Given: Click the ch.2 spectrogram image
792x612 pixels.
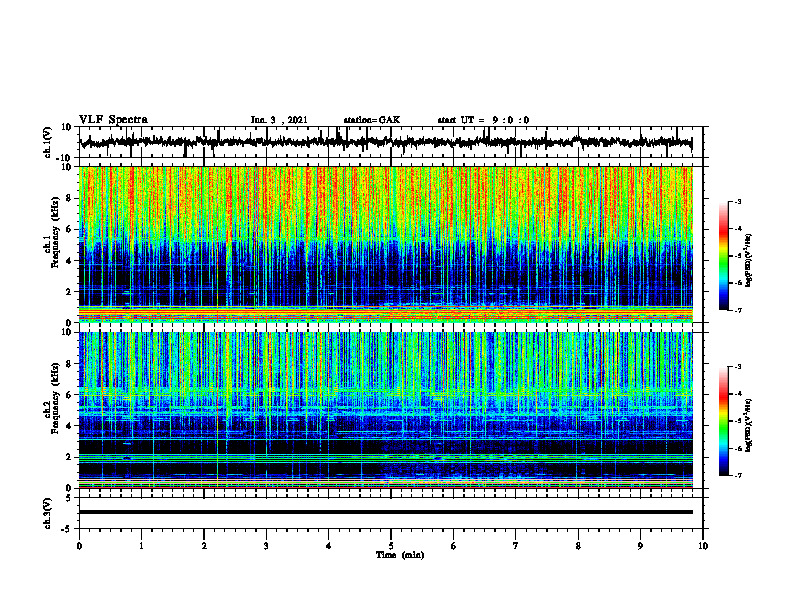Looking at the screenshot, I should tap(386, 410).
